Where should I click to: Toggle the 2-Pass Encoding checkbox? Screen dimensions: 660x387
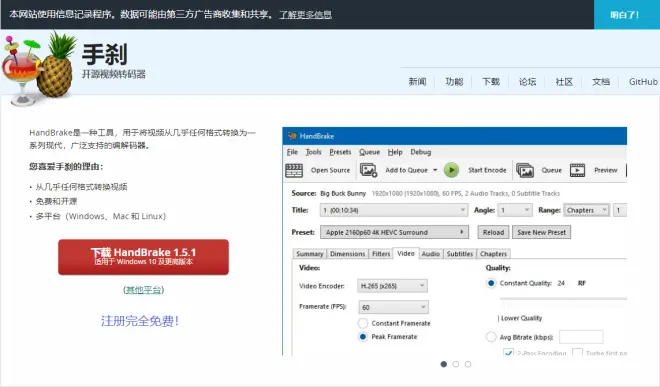pos(508,352)
